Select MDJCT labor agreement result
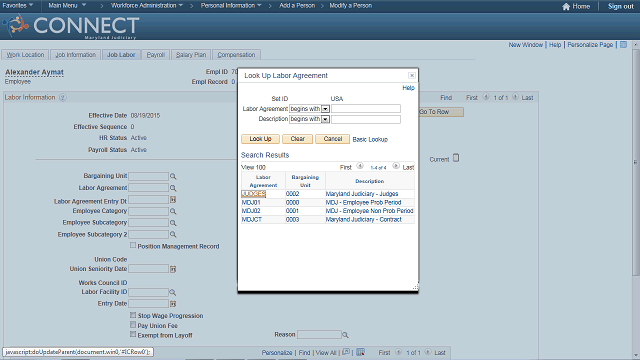640x360 pixels. click(x=252, y=220)
